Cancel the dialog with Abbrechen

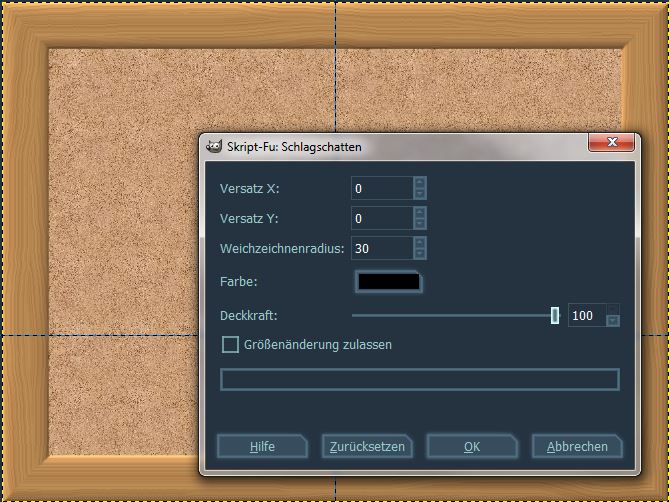576,447
